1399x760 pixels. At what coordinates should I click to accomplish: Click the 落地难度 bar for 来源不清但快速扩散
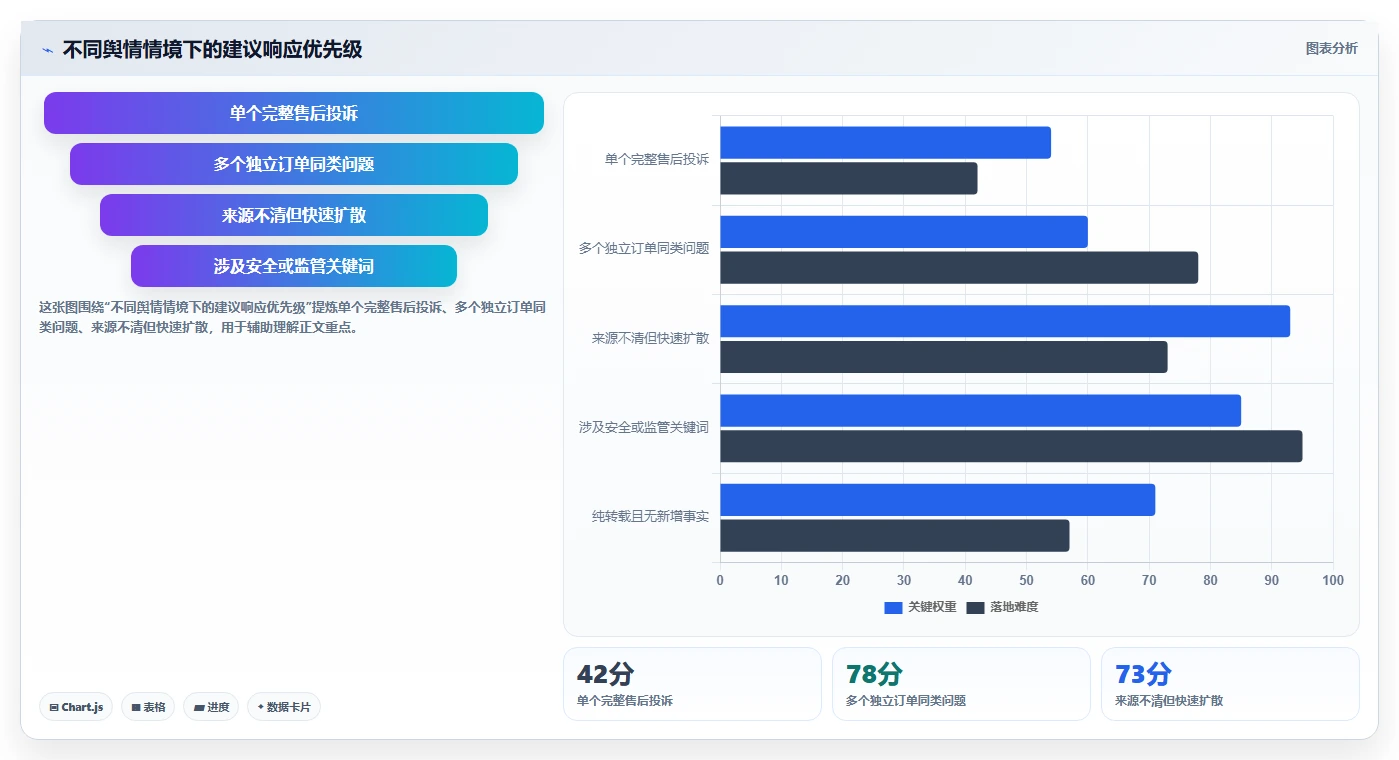(x=944, y=357)
